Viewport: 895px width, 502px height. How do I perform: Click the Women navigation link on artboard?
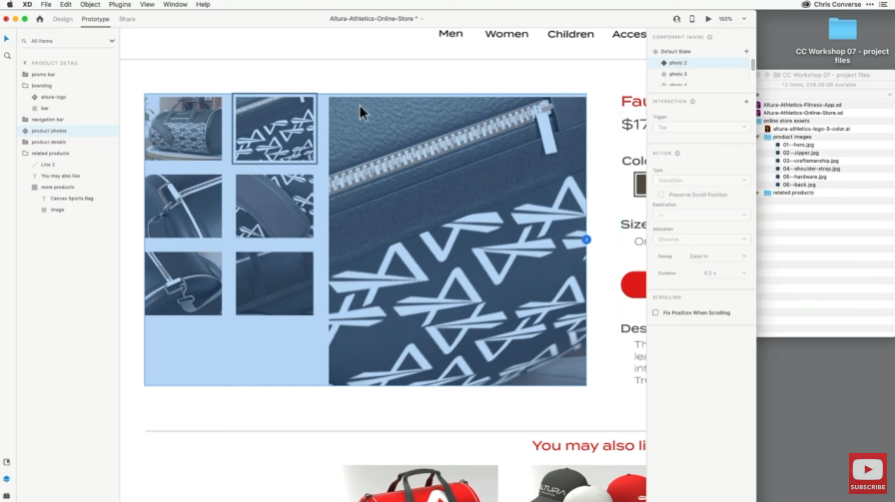[506, 34]
